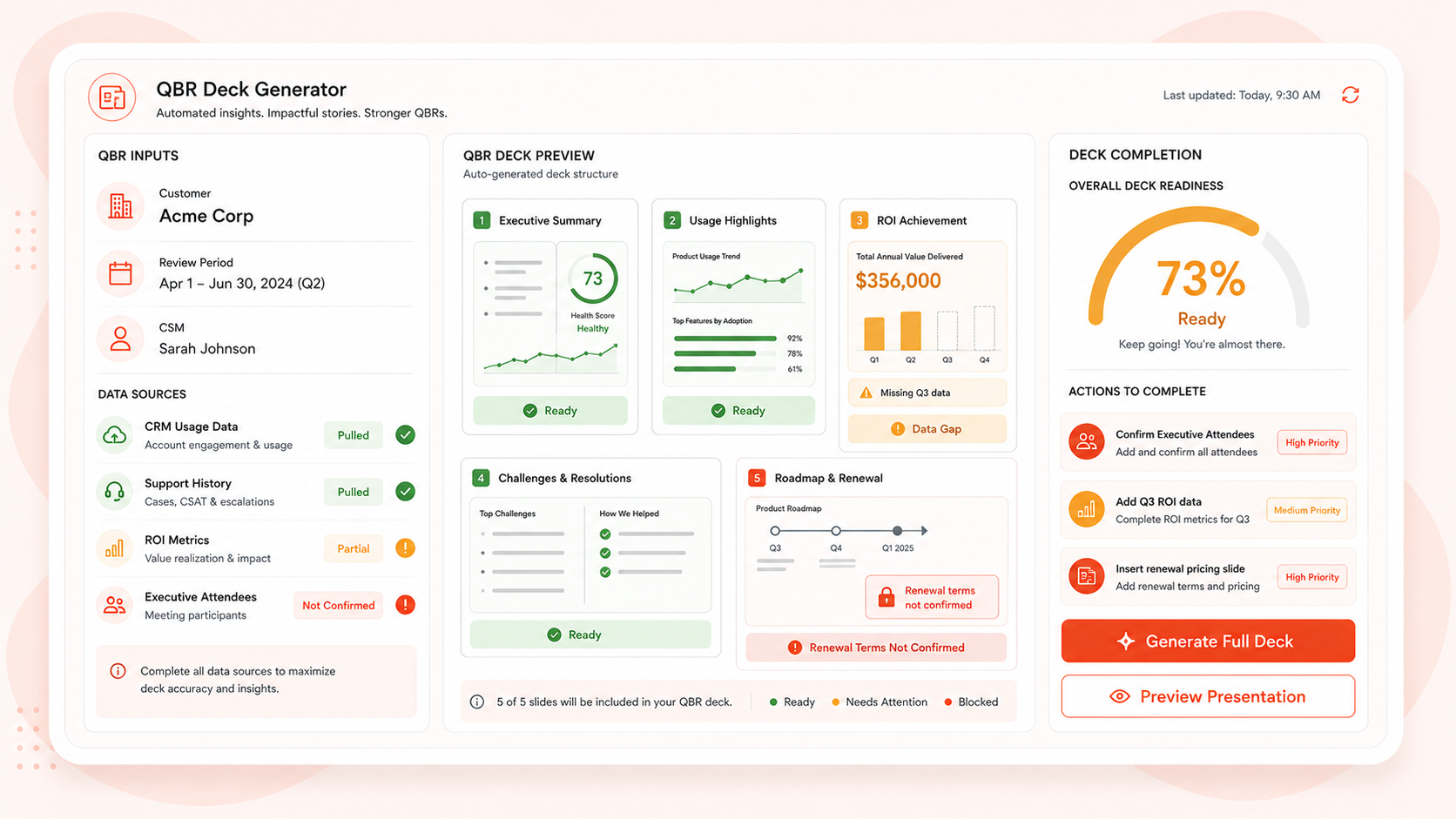Open the Confirm Executive Attendees action item

pos(1208,443)
